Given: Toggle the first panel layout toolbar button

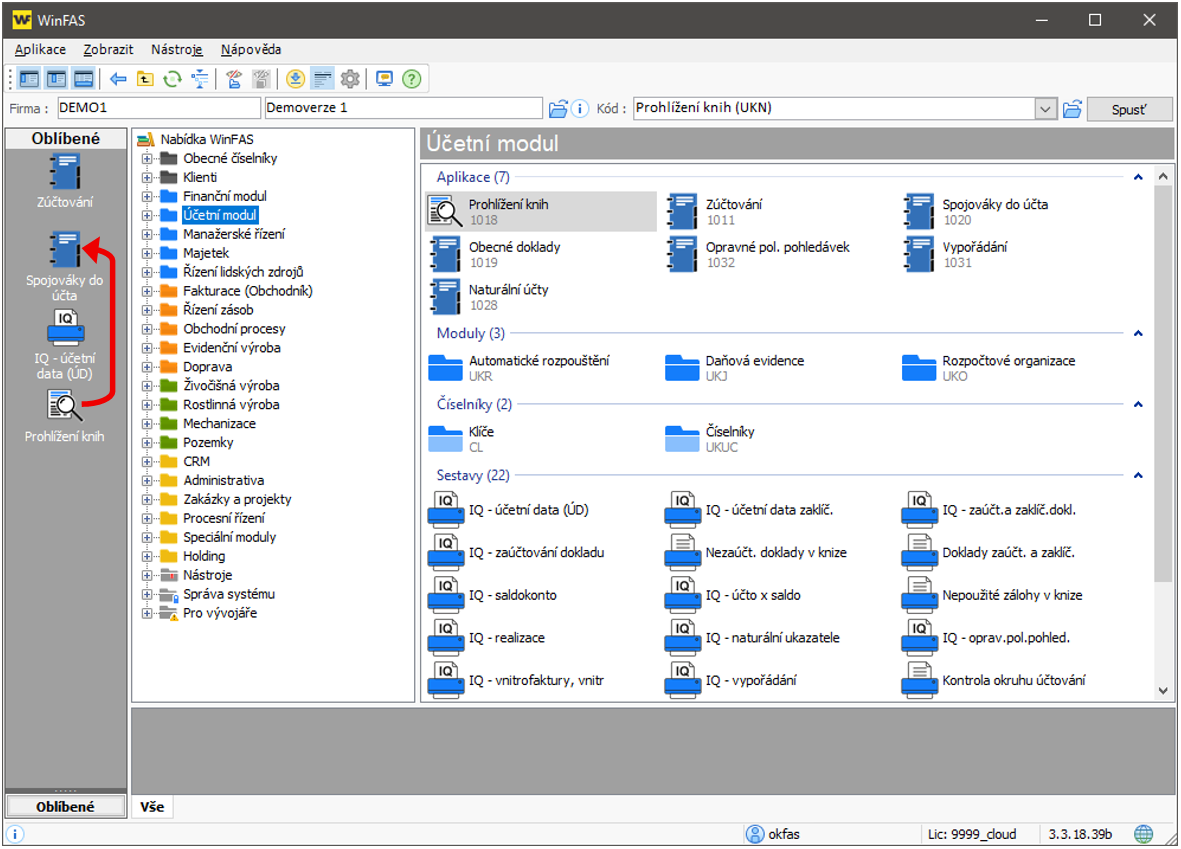Looking at the screenshot, I should point(29,79).
